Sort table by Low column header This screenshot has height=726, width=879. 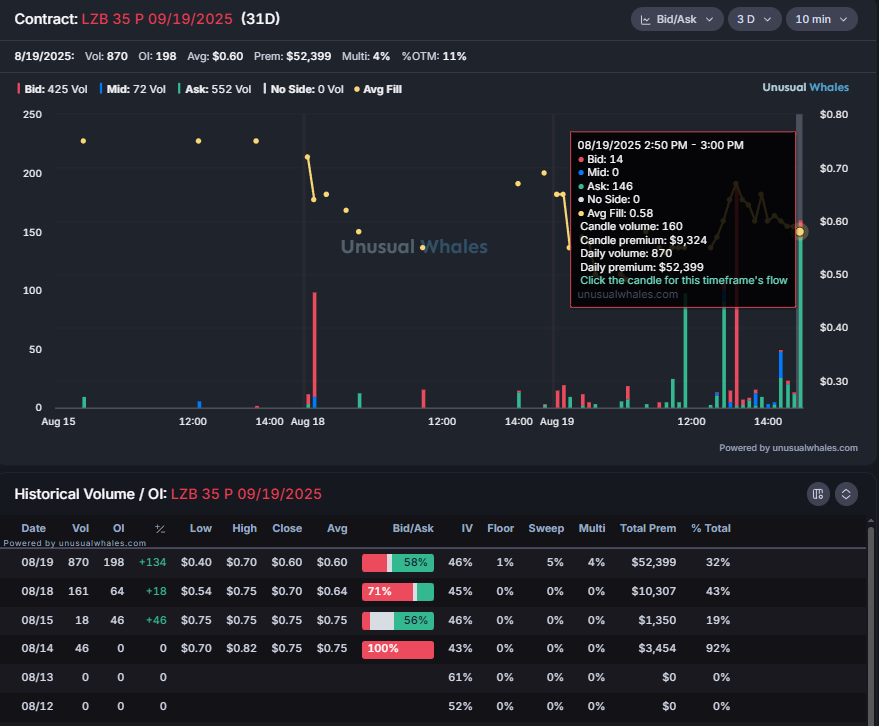tap(201, 528)
